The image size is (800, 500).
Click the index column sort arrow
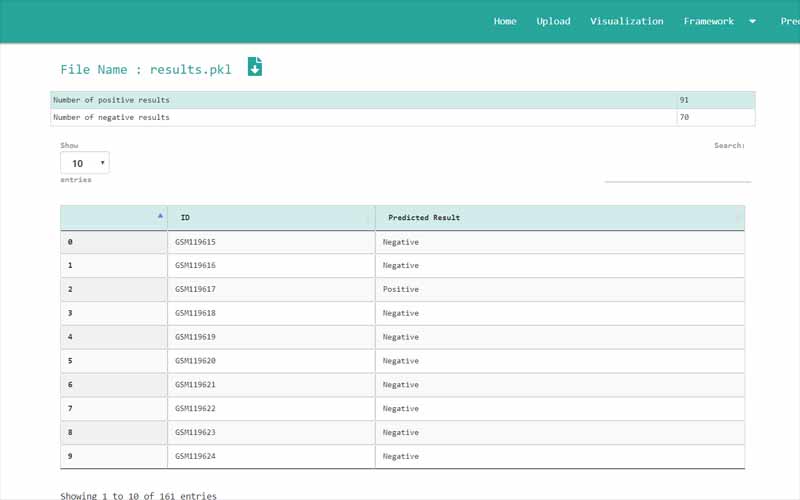[160, 216]
